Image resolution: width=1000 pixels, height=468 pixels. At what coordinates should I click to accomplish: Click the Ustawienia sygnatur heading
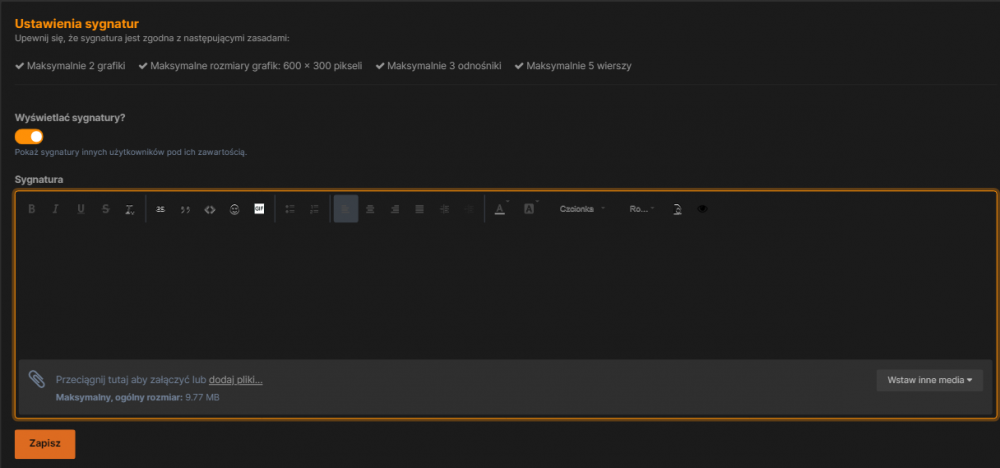[77, 24]
